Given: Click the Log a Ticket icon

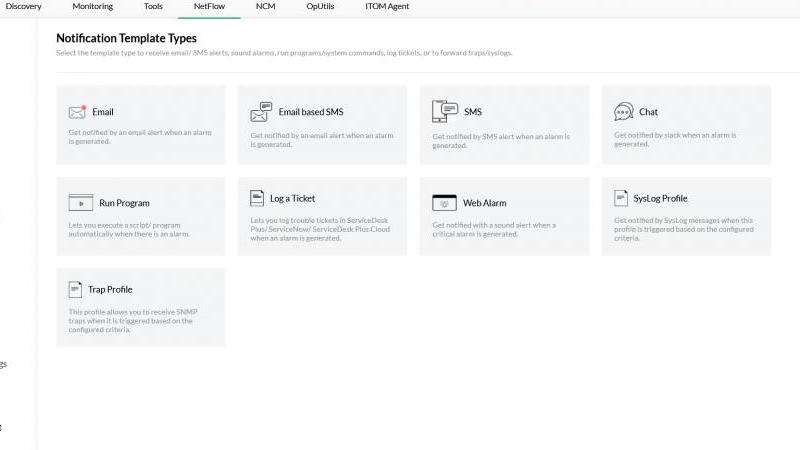Looking at the screenshot, I should [x=256, y=198].
